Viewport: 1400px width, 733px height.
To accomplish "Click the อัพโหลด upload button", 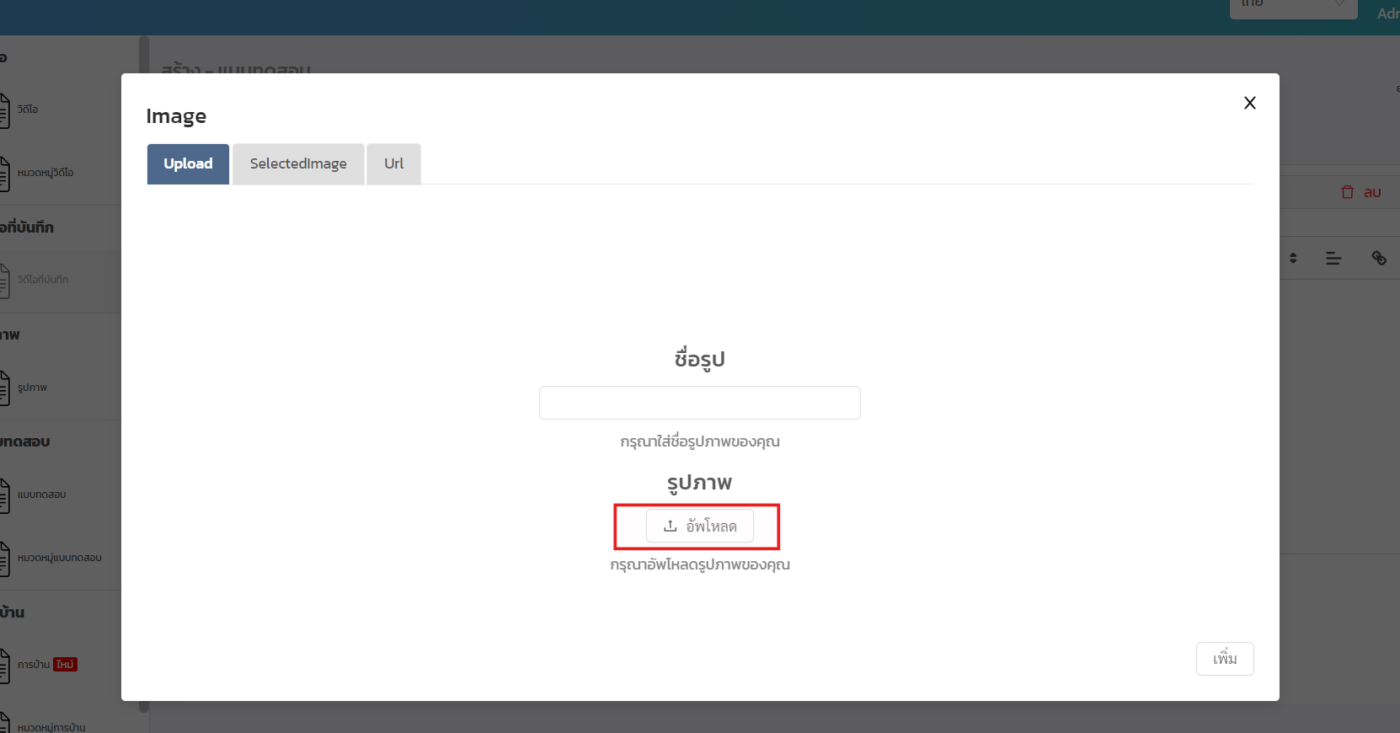I will click(699, 526).
